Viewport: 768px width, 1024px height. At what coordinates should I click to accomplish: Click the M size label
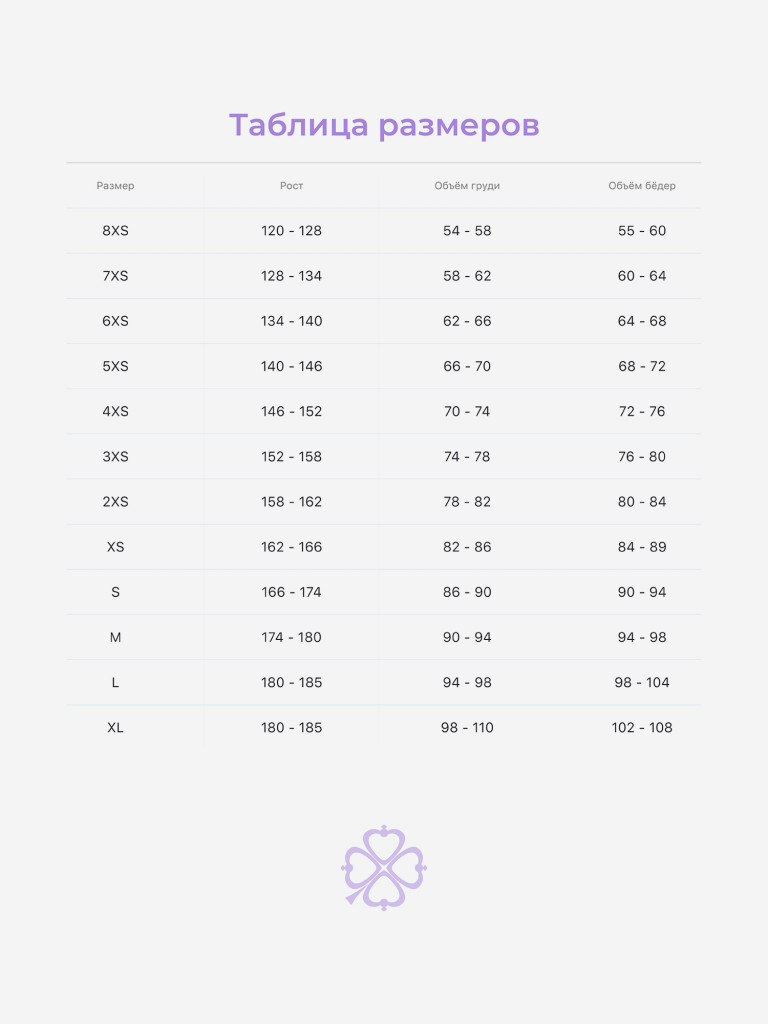coord(115,637)
